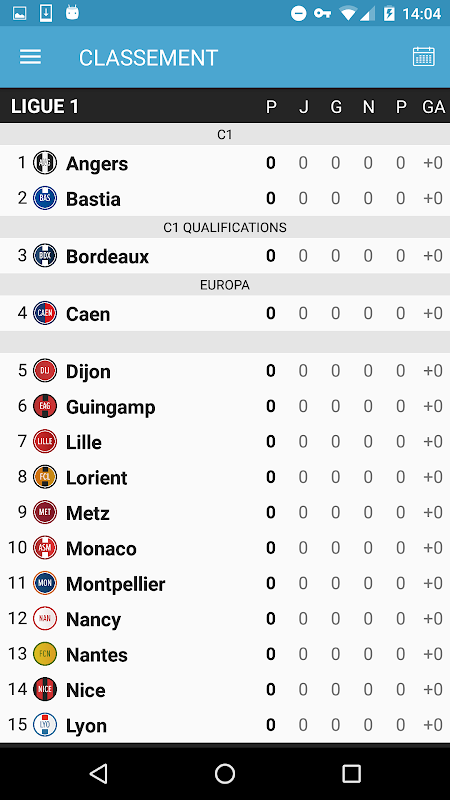Select the Guingamp team name
This screenshot has width=450, height=800.
(111, 407)
